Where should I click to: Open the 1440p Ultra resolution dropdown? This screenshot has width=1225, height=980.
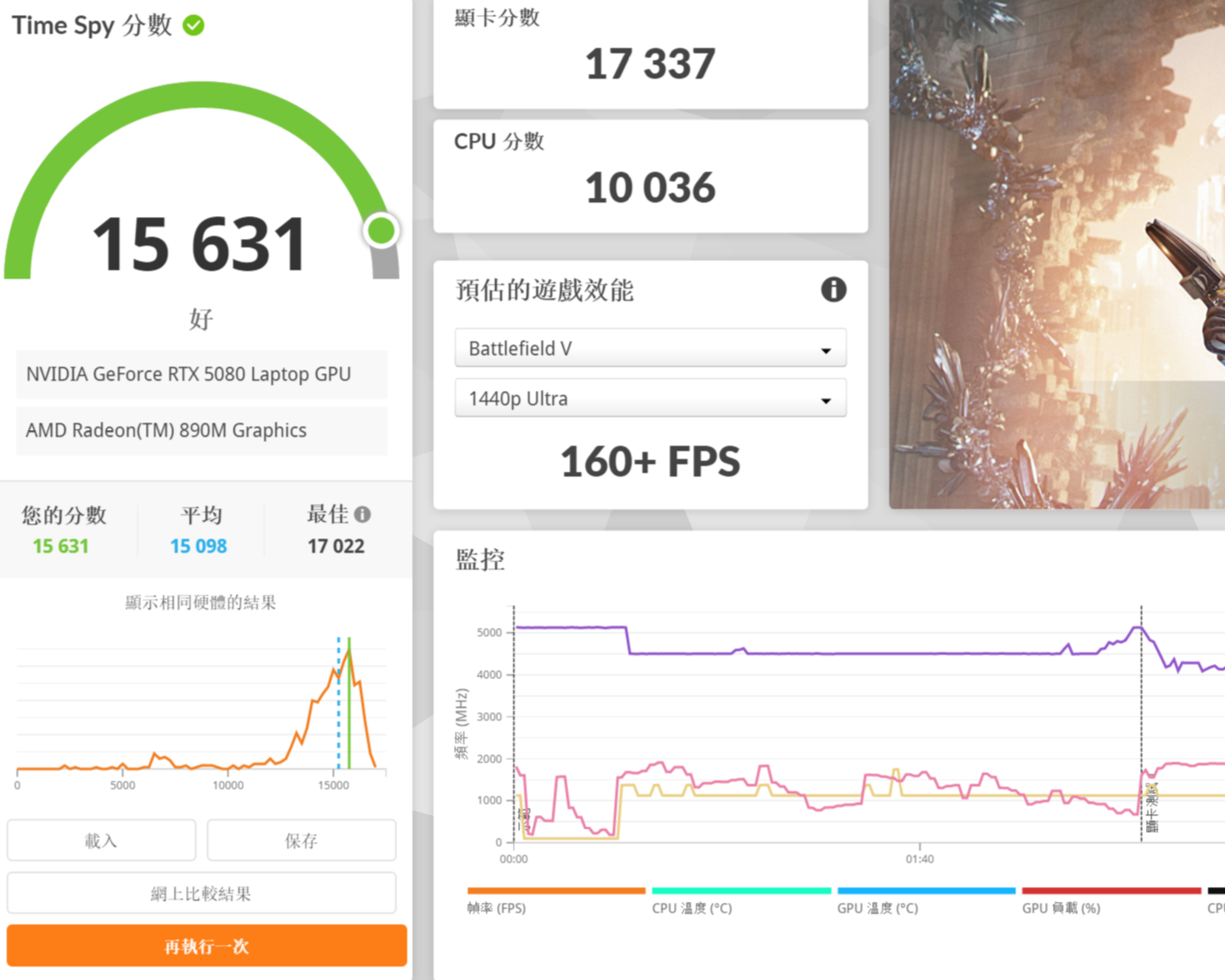pyautogui.click(x=650, y=399)
